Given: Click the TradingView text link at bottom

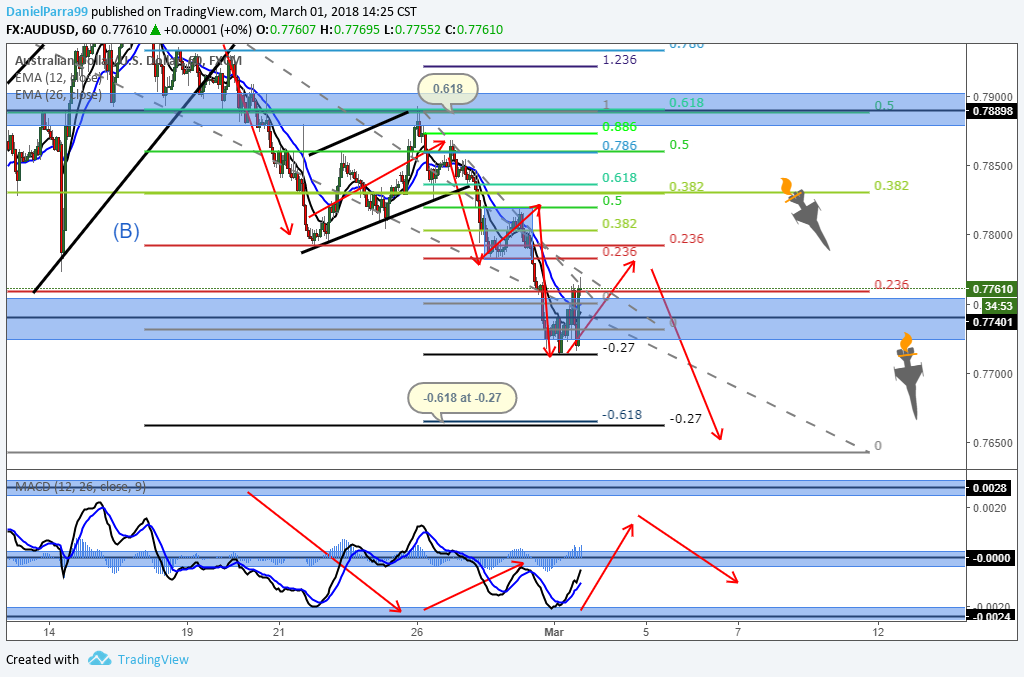Looking at the screenshot, I should click(x=153, y=659).
